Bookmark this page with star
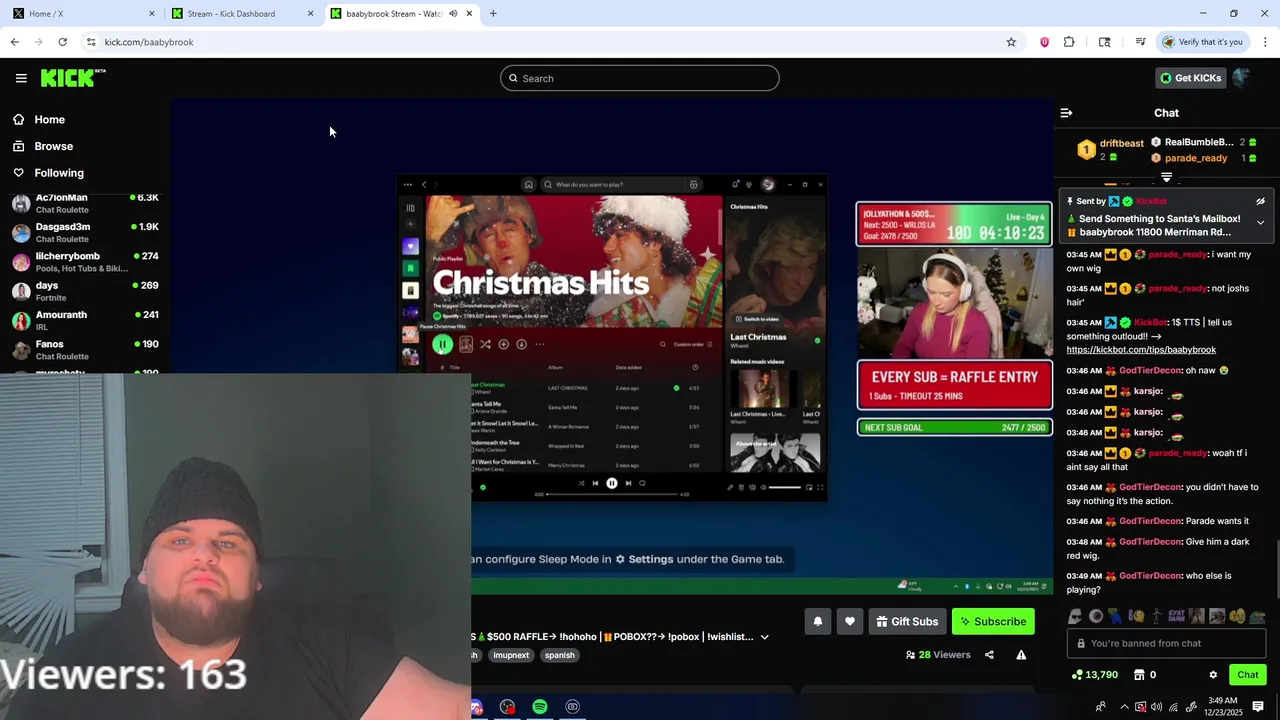 click(1011, 42)
